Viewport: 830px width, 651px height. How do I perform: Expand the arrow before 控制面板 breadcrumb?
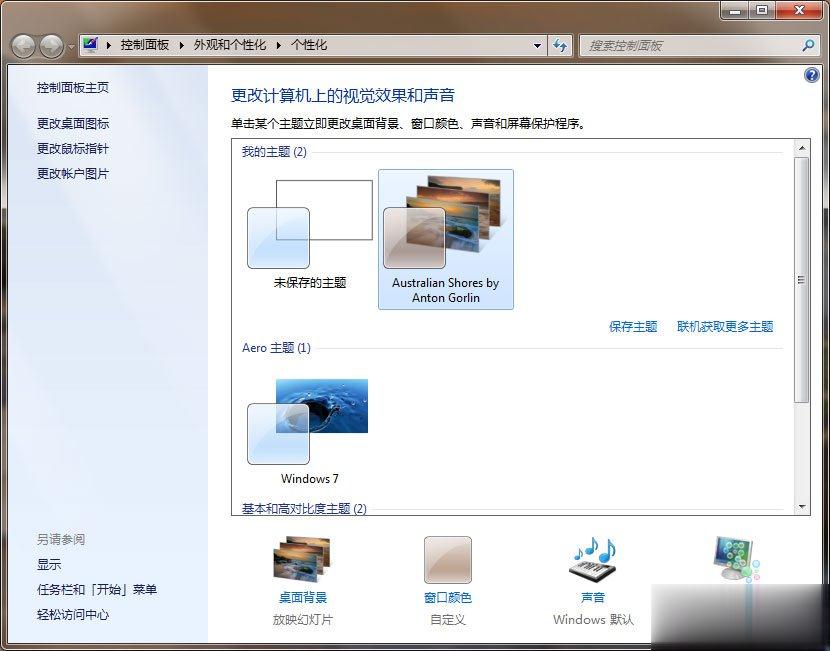click(x=109, y=46)
